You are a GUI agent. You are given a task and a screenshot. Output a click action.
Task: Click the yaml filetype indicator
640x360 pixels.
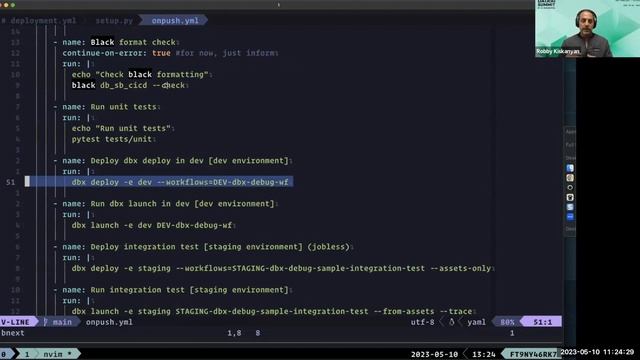coord(476,322)
